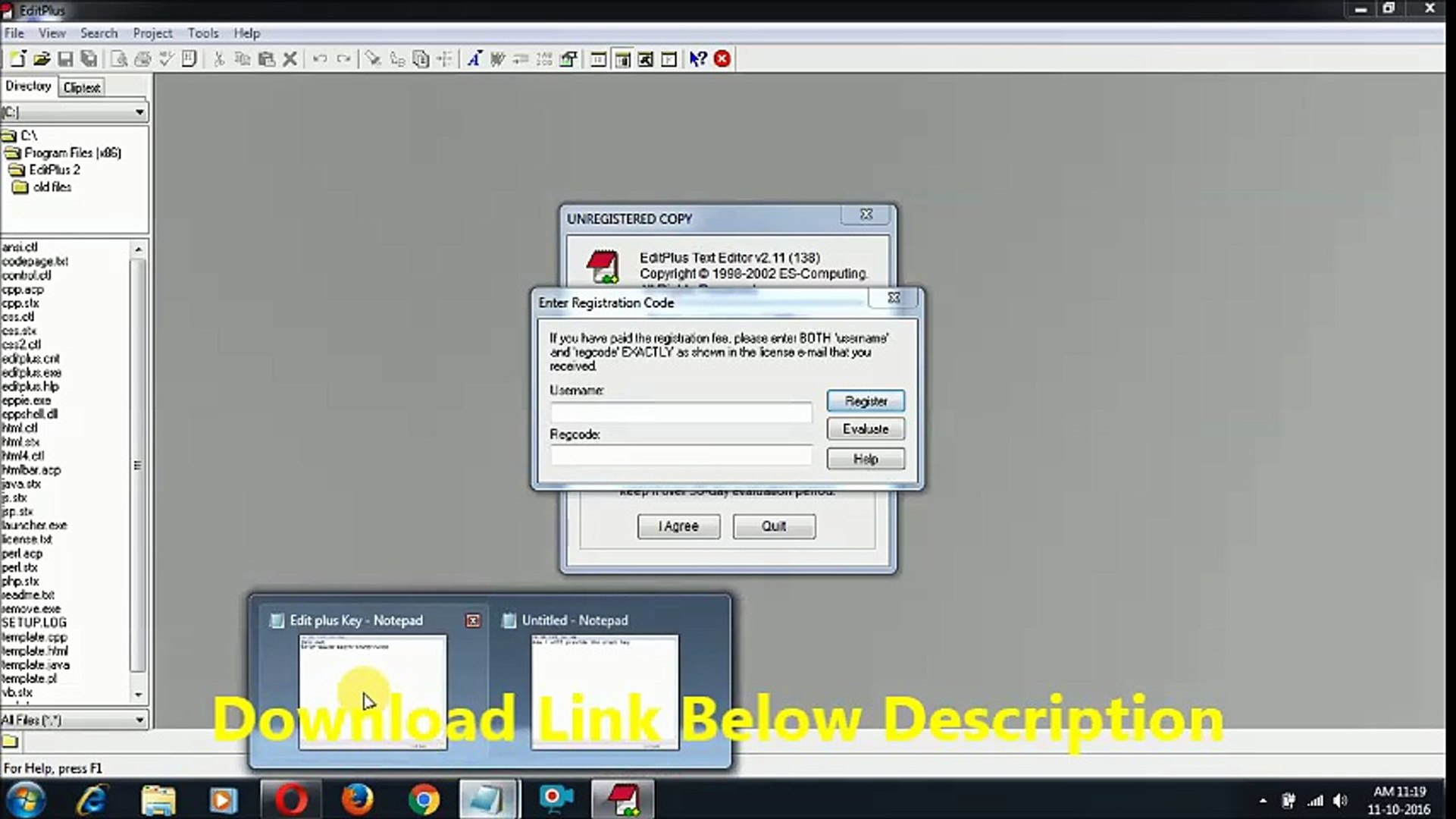Image resolution: width=1456 pixels, height=819 pixels.
Task: Click the context help arrow-question icon
Action: [x=698, y=59]
